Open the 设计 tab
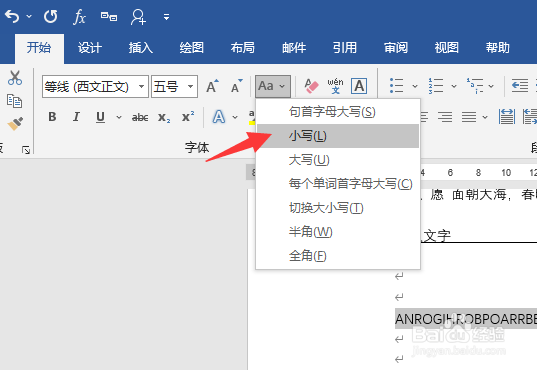This screenshot has height=370, width=537. [x=90, y=48]
